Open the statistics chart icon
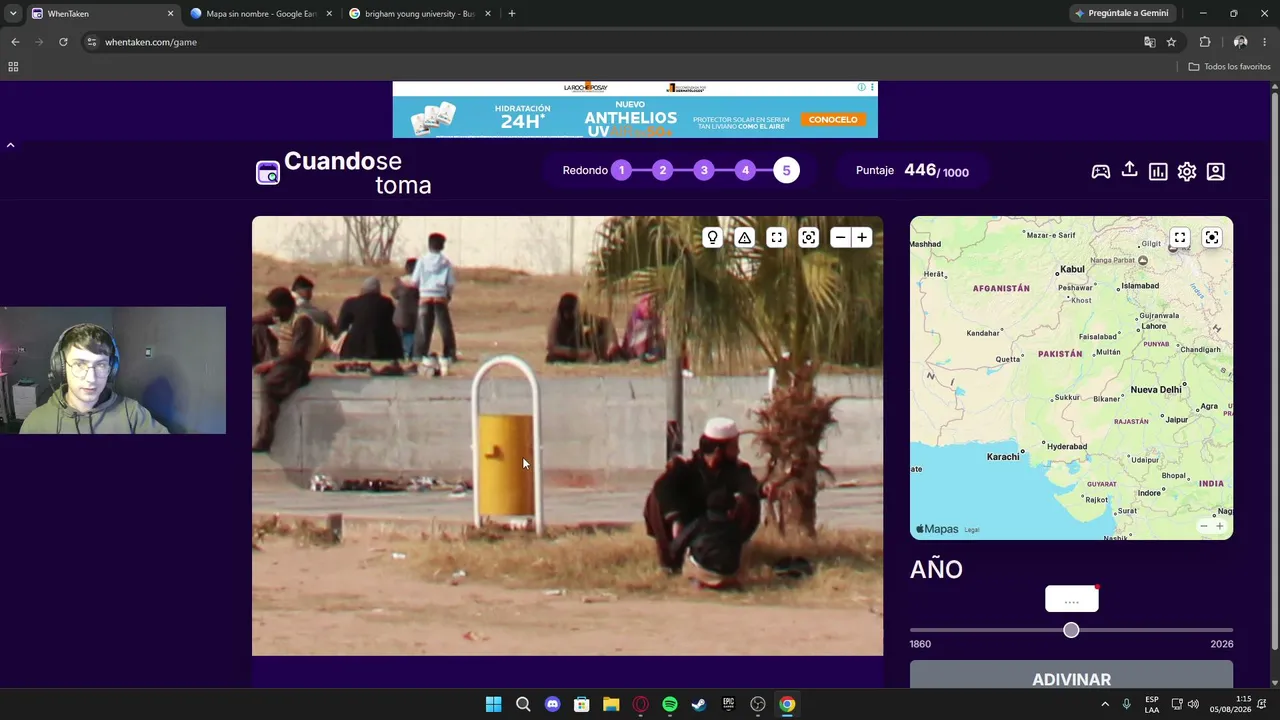This screenshot has width=1280, height=720. point(1158,171)
